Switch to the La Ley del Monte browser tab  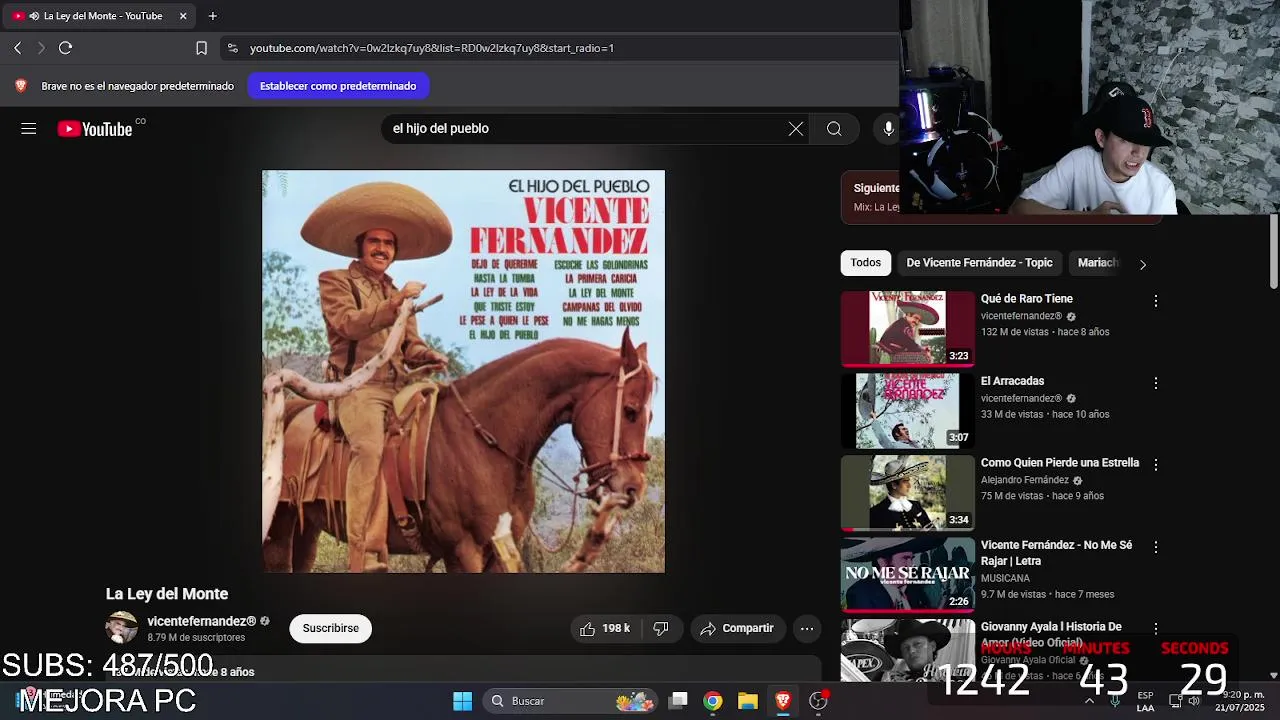point(98,16)
